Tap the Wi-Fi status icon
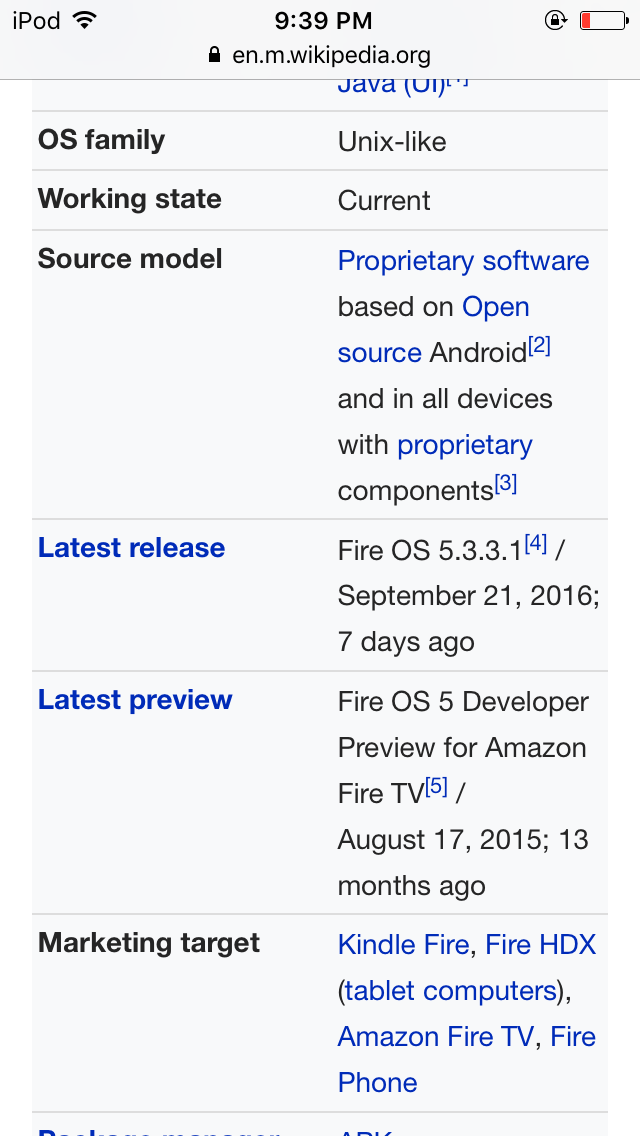Viewport: 640px width, 1136px height. click(x=85, y=20)
